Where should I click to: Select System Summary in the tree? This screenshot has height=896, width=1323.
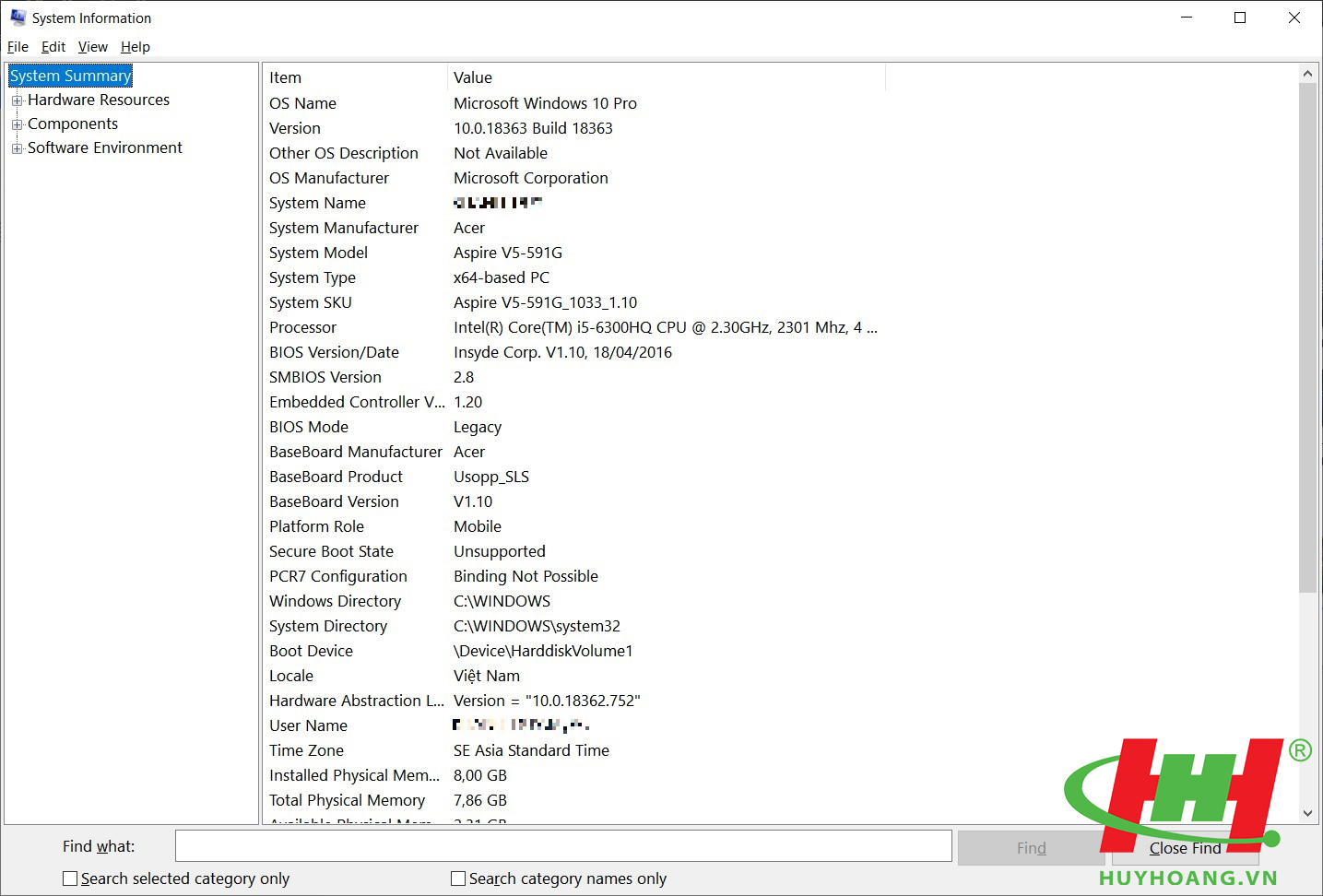pyautogui.click(x=71, y=76)
